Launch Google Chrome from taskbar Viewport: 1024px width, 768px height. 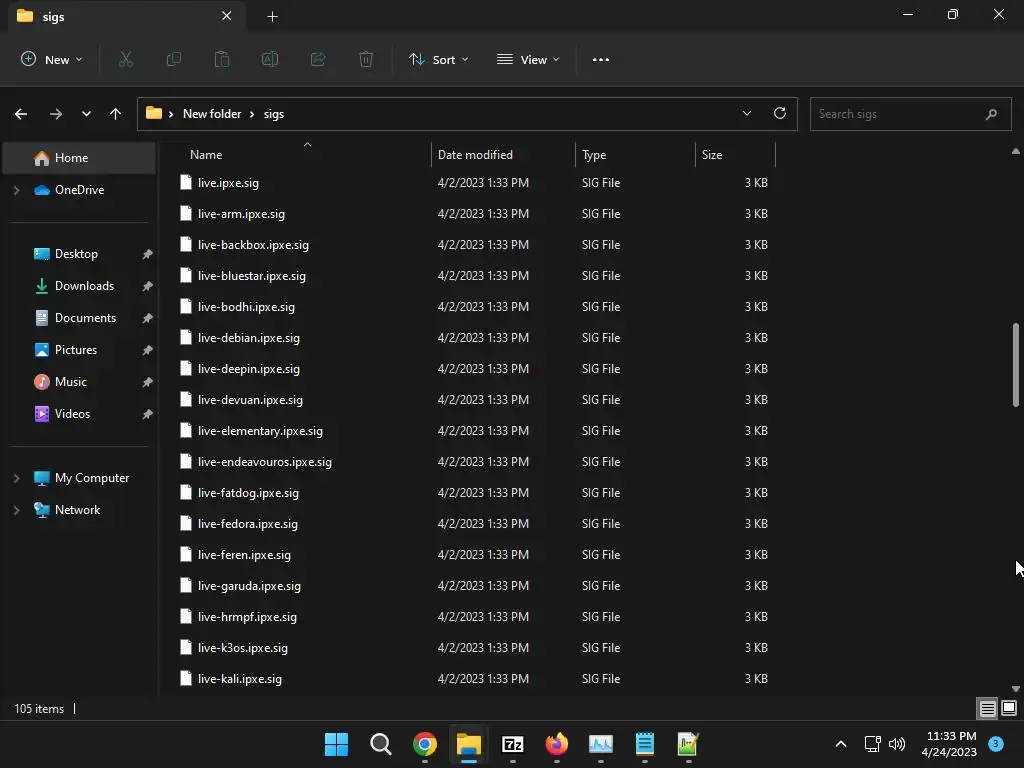424,744
